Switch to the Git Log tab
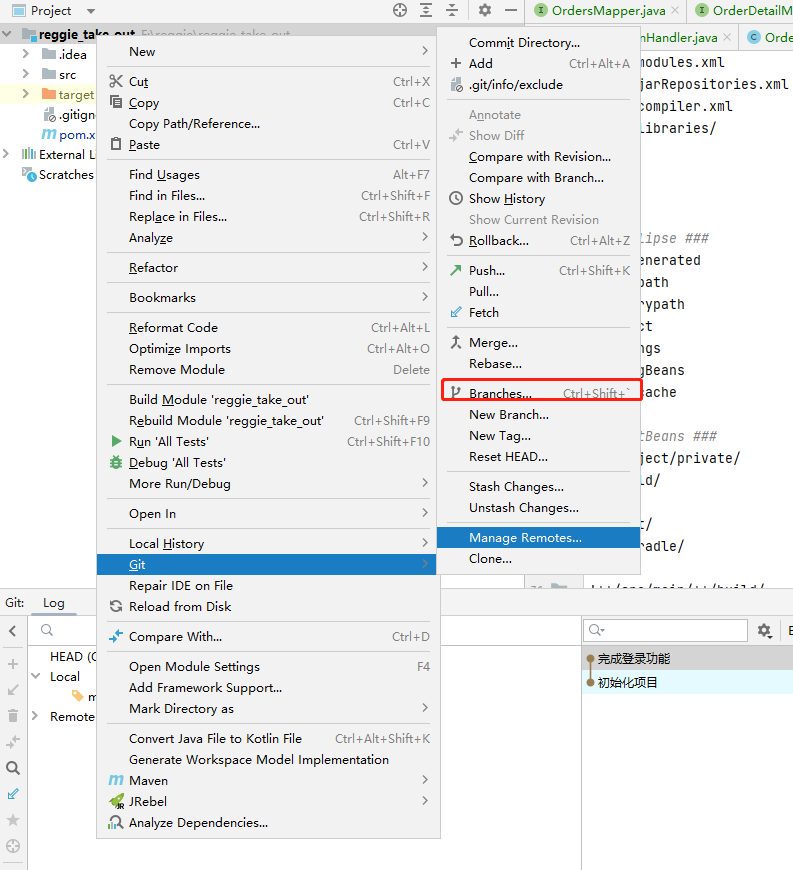Viewport: 793px width, 870px height. 54,603
